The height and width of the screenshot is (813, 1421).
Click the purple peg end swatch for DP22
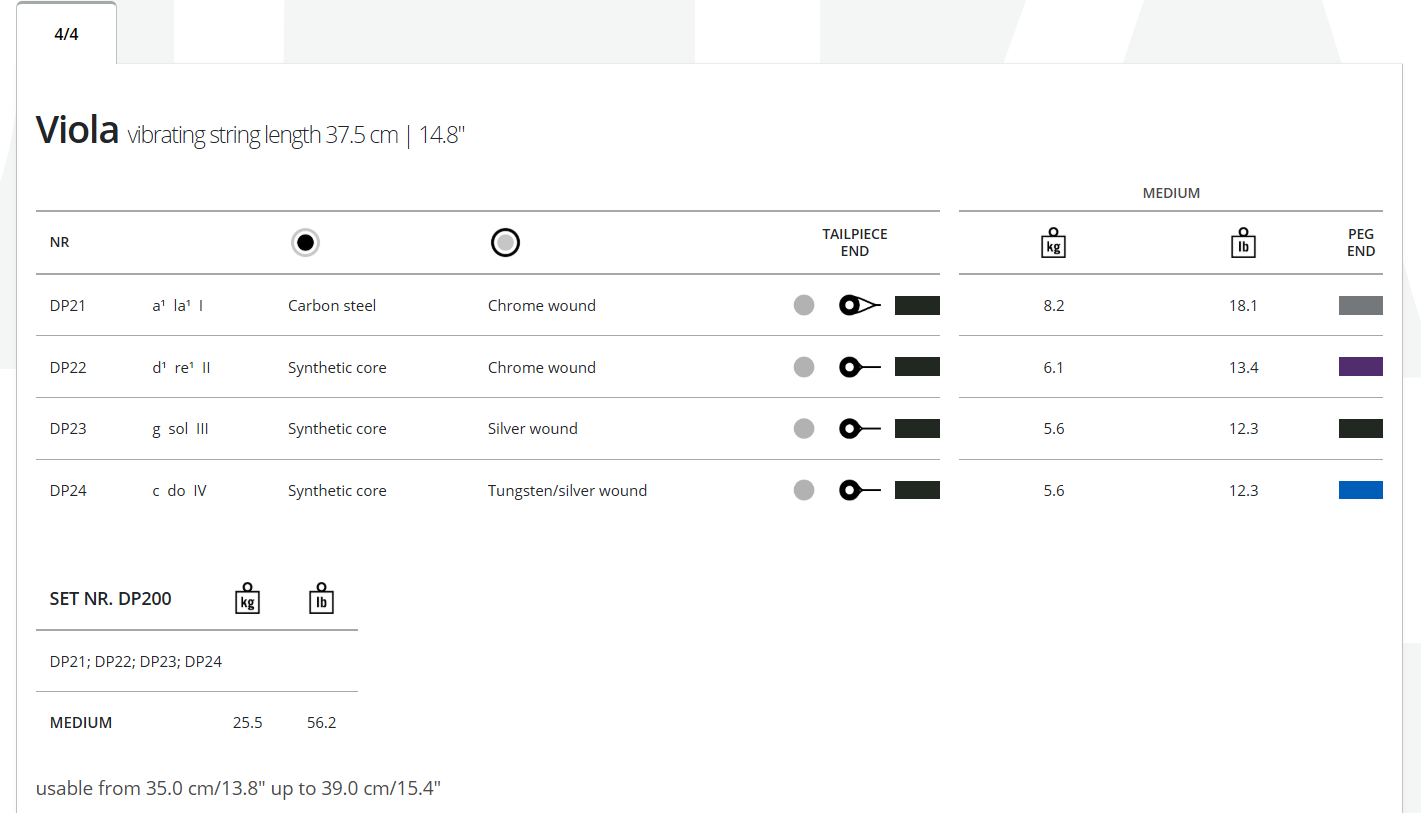pyautogui.click(x=1360, y=367)
